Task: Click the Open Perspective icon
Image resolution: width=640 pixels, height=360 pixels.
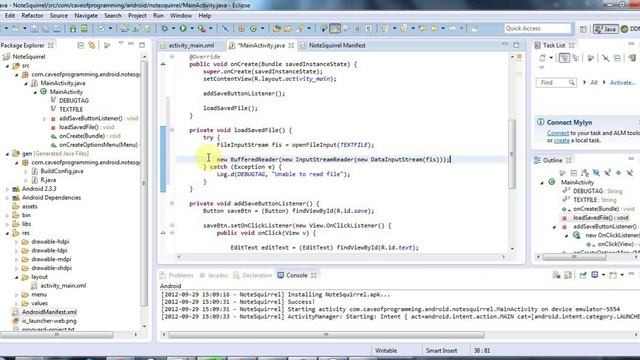Action: (x=583, y=29)
